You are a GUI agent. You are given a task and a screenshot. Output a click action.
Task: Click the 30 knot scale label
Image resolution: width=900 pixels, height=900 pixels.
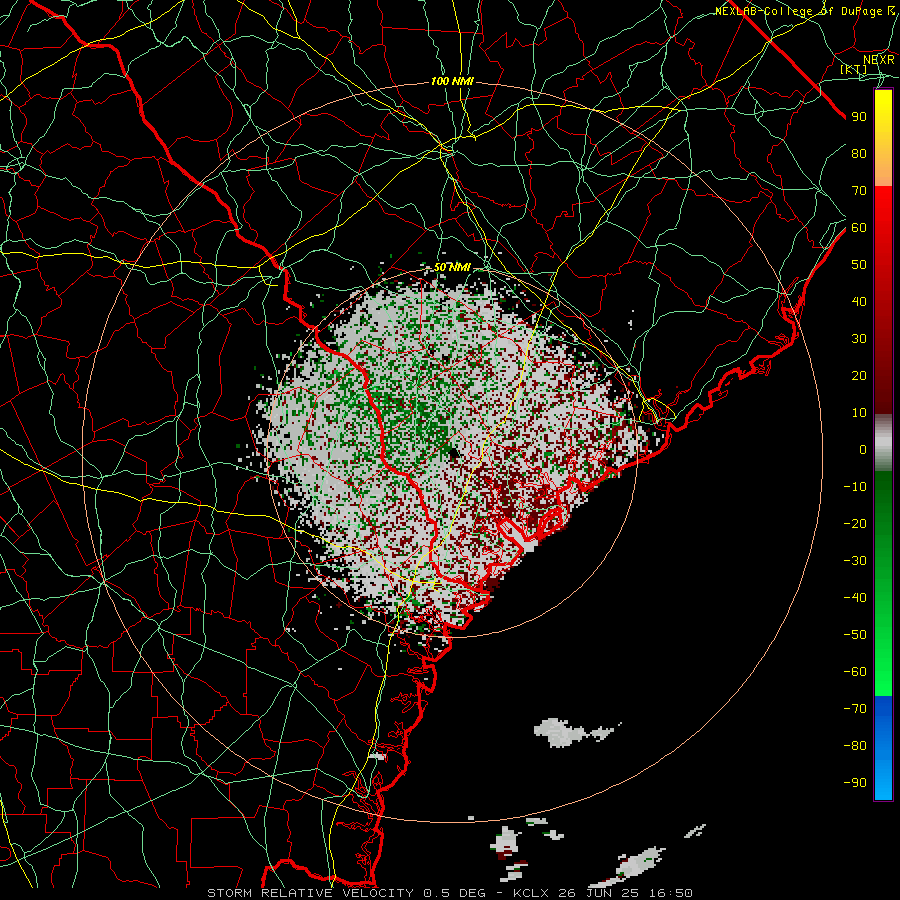pos(859,339)
